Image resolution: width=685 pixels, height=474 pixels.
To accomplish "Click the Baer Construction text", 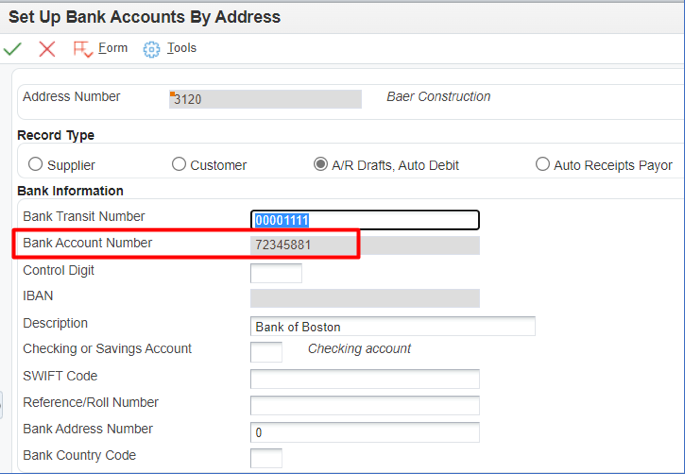I will point(438,97).
